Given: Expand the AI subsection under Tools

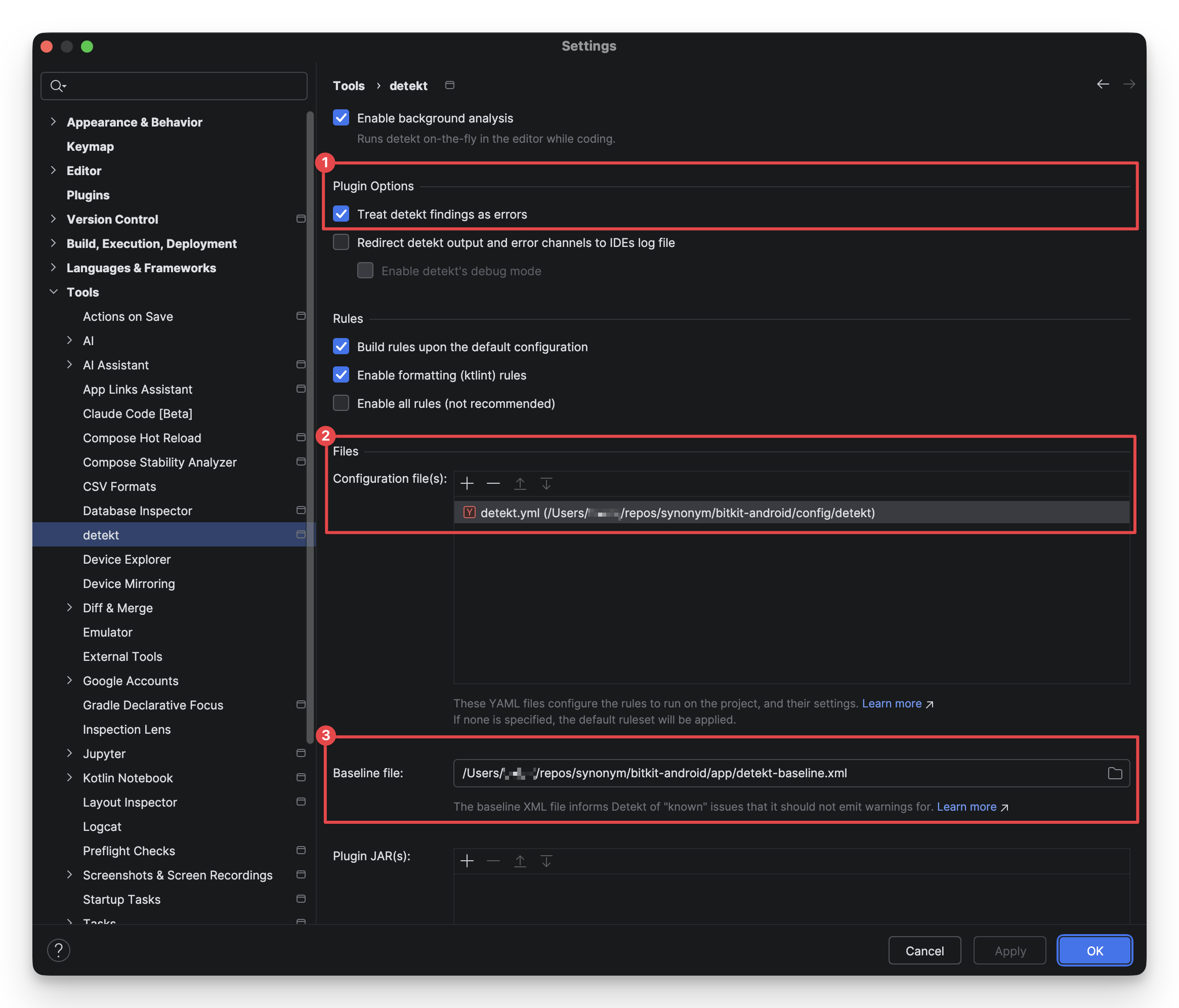Looking at the screenshot, I should pyautogui.click(x=69, y=341).
